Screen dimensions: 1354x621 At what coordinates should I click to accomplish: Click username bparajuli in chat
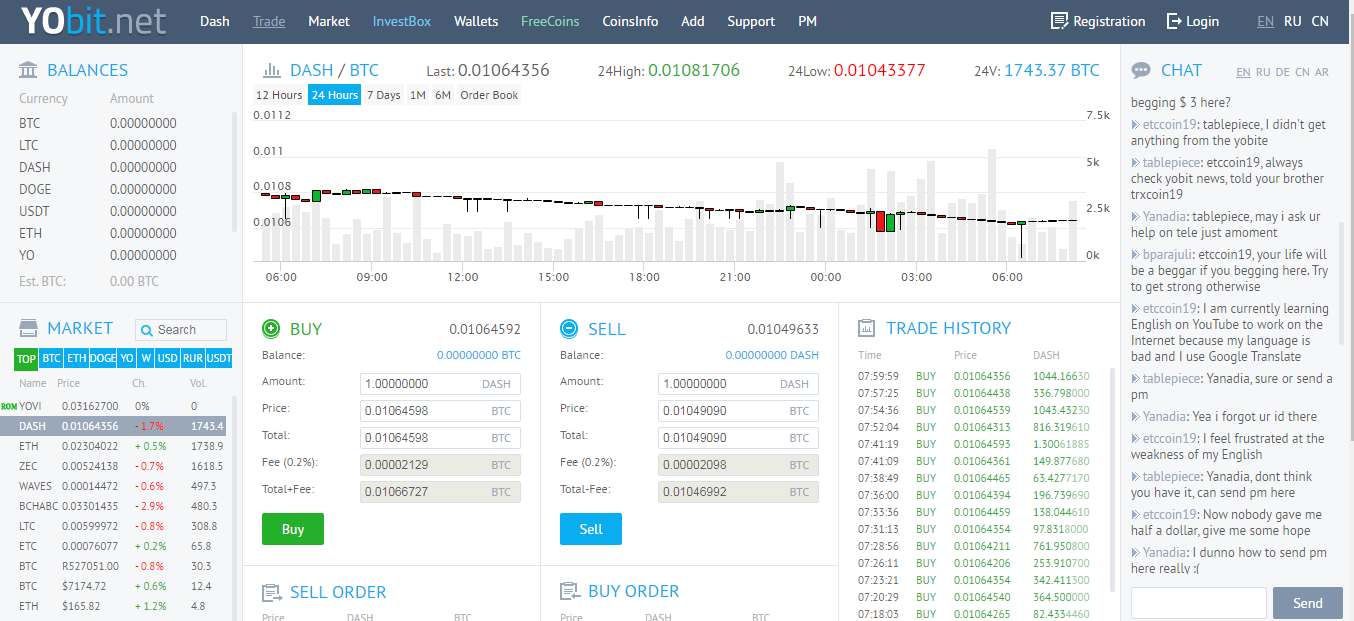1167,254
